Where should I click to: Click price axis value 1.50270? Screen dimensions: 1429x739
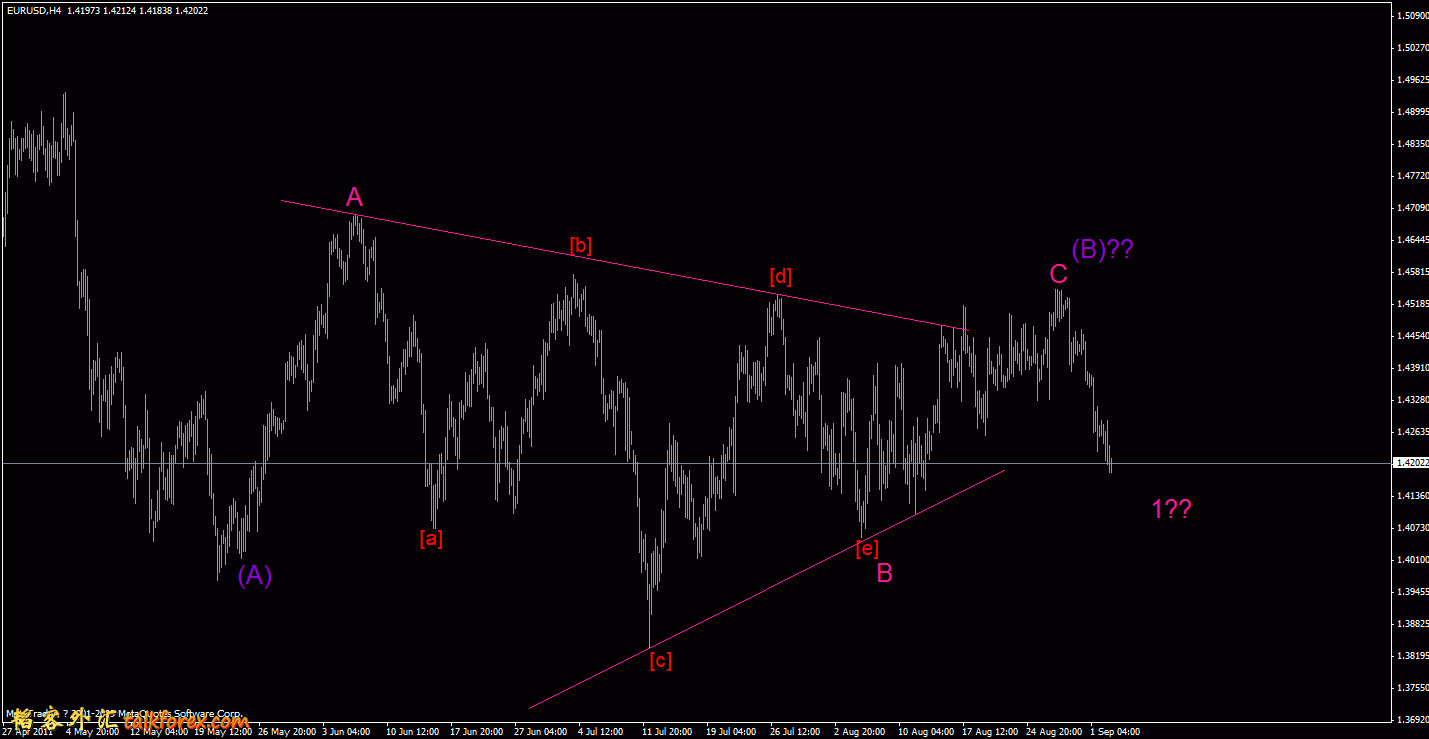pos(1412,48)
